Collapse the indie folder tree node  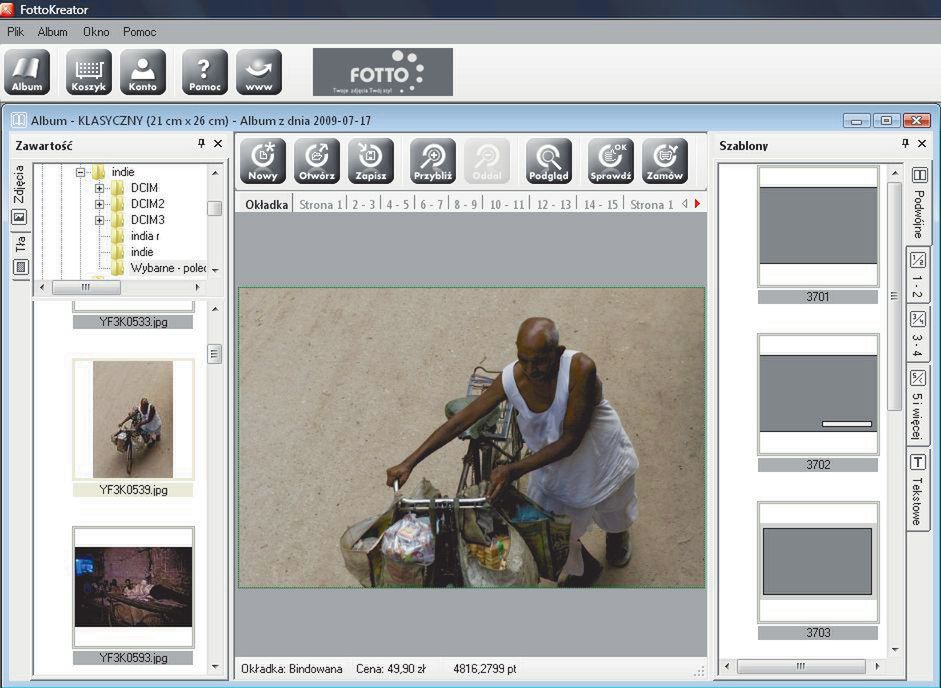pyautogui.click(x=80, y=172)
